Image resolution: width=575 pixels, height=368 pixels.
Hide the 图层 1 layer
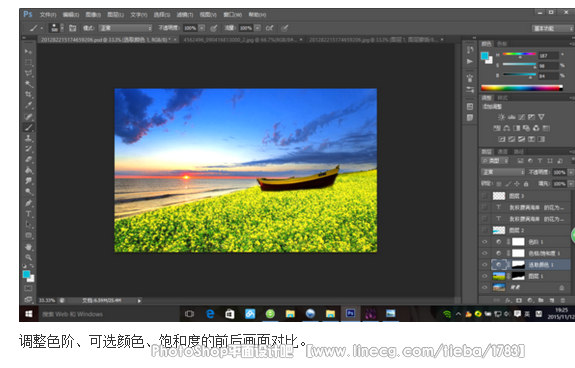pos(484,276)
